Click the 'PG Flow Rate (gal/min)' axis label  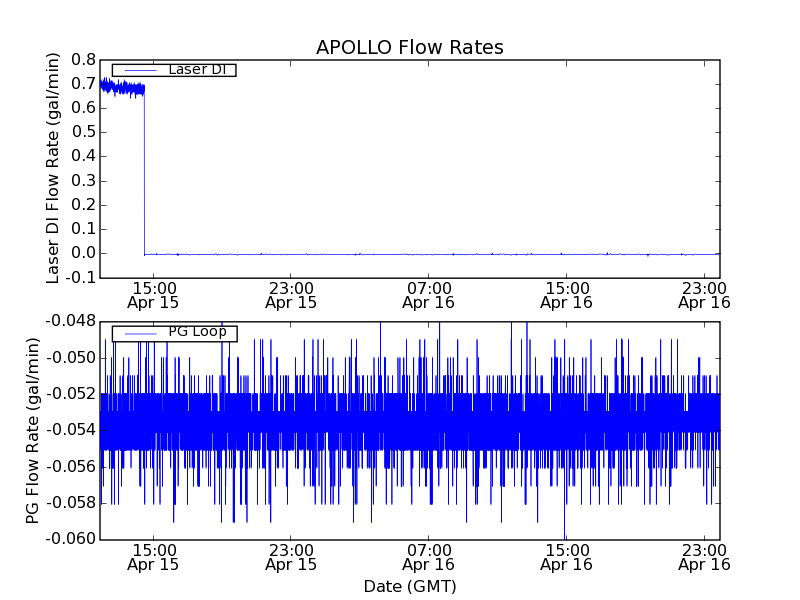click(33, 430)
